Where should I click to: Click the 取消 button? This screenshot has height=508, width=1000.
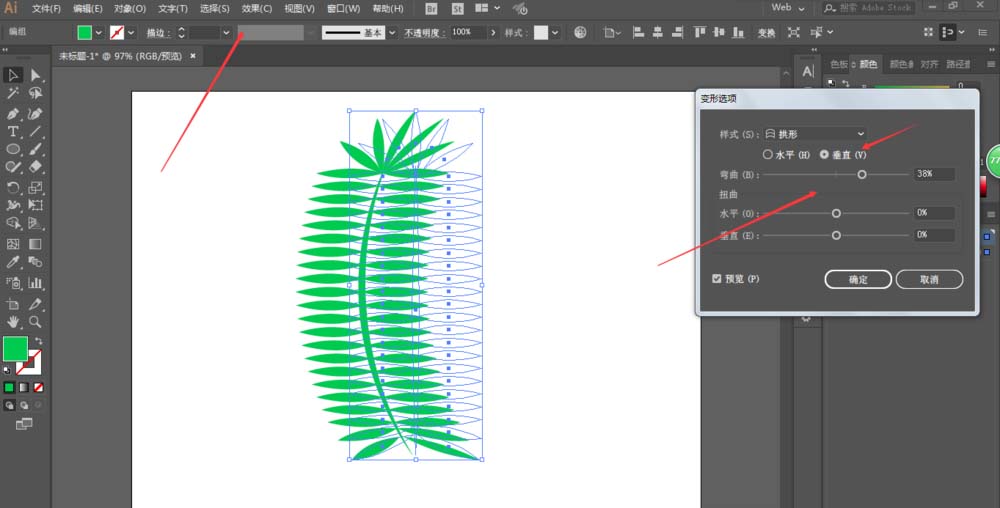click(929, 280)
